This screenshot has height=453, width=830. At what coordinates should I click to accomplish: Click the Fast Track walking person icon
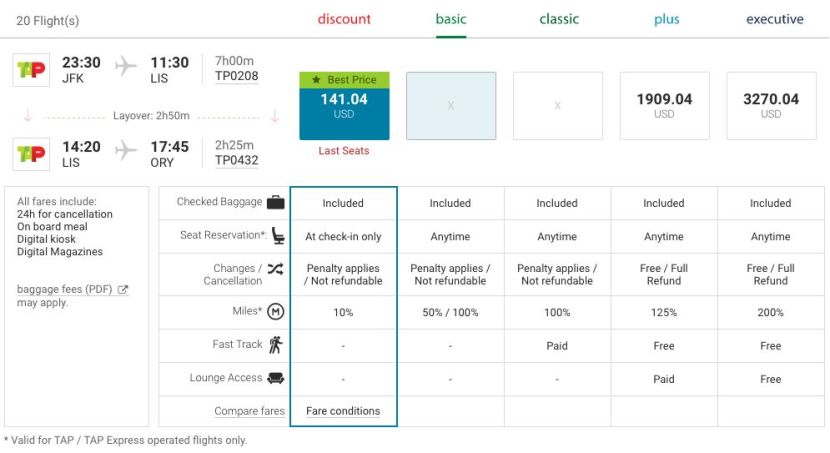point(275,345)
